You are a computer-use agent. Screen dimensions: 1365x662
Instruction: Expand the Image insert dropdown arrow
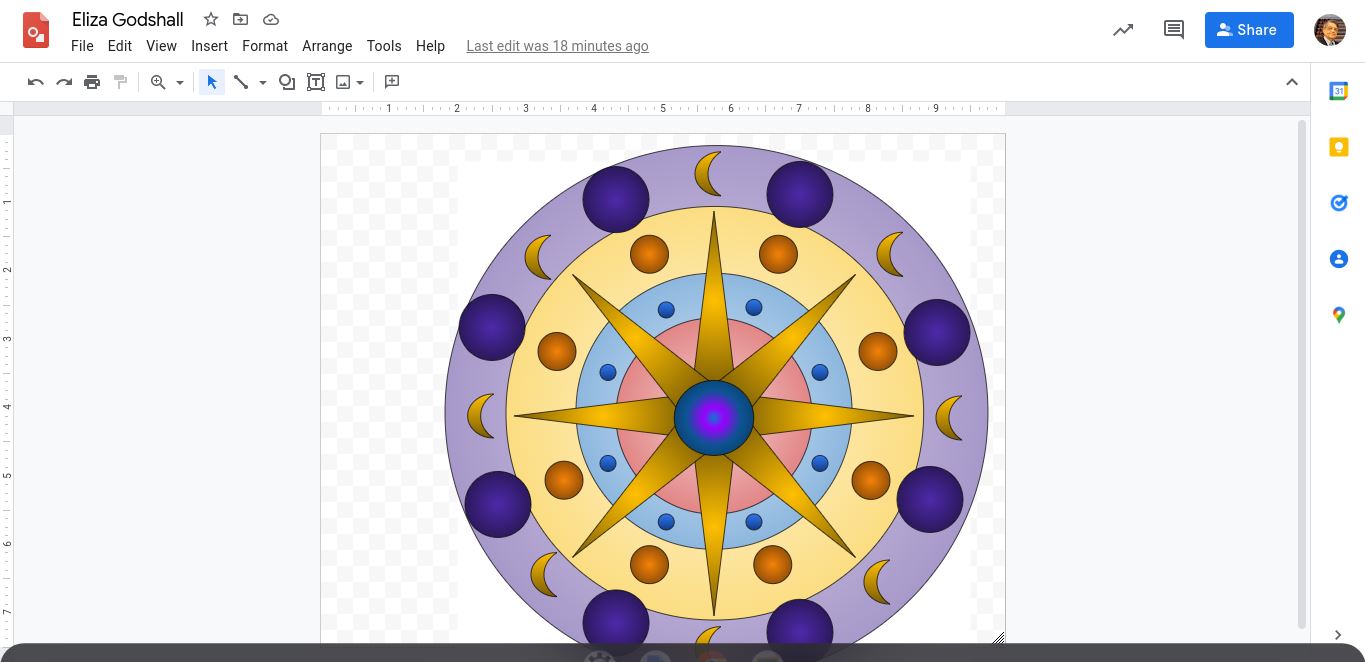[x=360, y=83]
